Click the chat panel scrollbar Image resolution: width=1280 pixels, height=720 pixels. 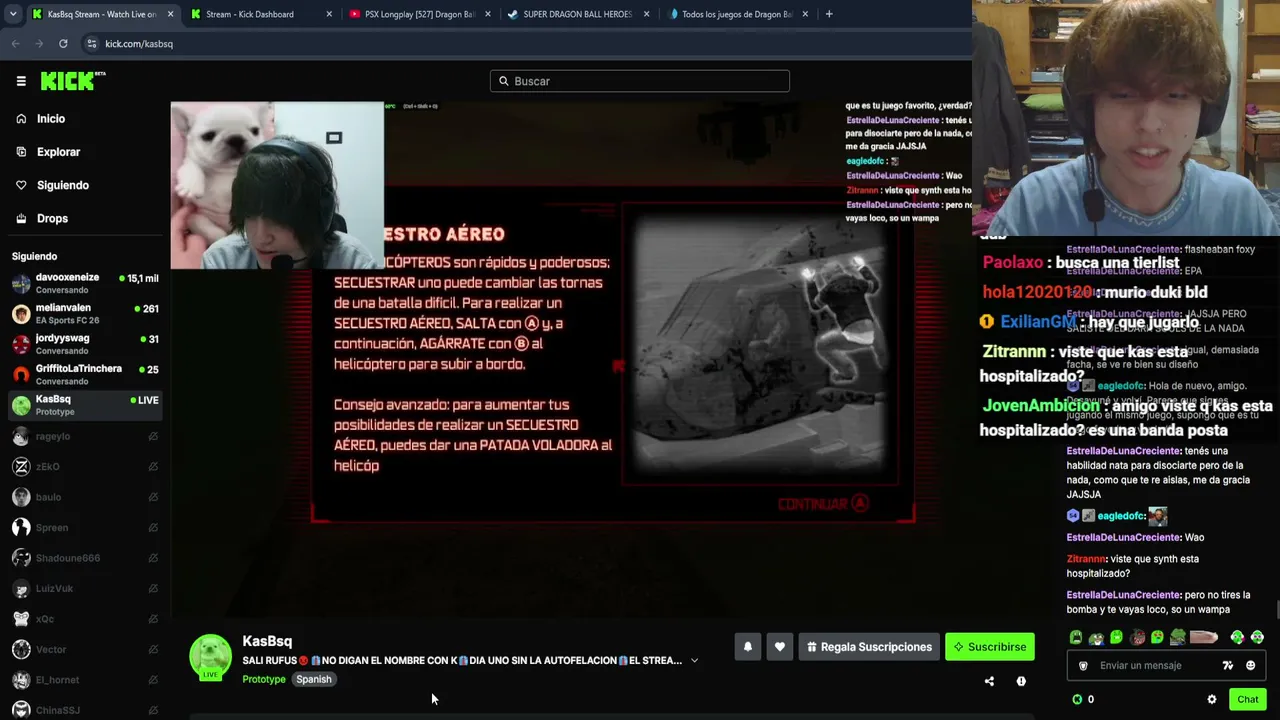[x=1276, y=610]
